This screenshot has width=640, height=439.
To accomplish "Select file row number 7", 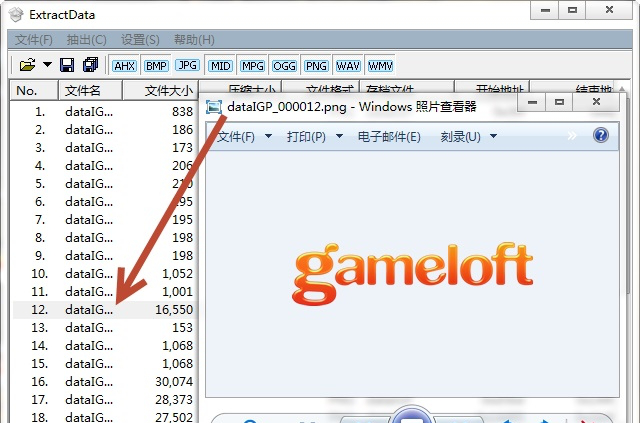I will tap(104, 220).
